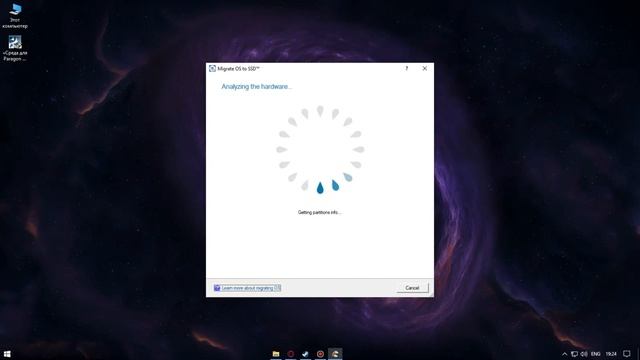The width and height of the screenshot is (640, 360).
Task: Show hidden system tray icons
Action: pos(564,354)
